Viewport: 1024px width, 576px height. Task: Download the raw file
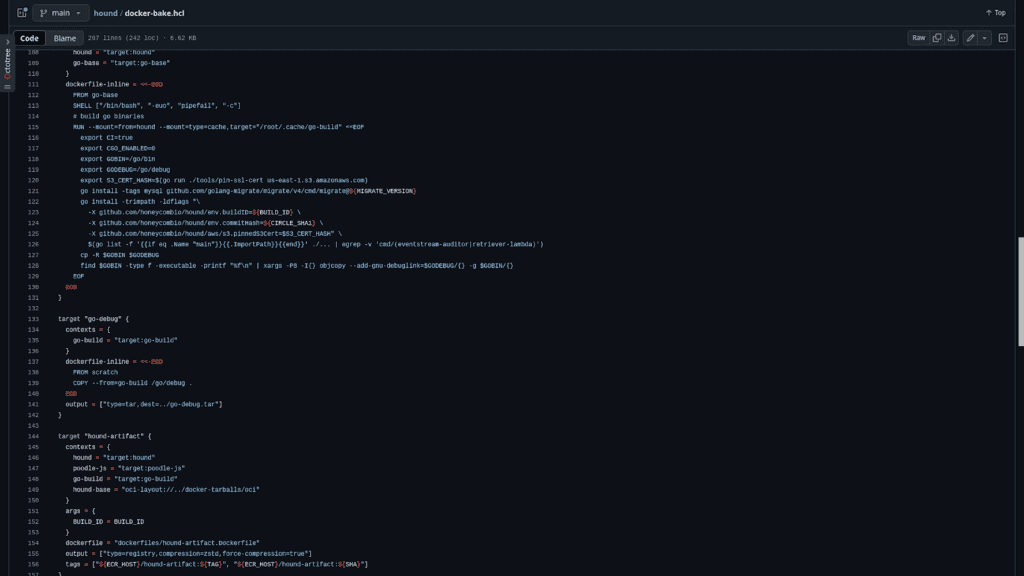(x=952, y=38)
